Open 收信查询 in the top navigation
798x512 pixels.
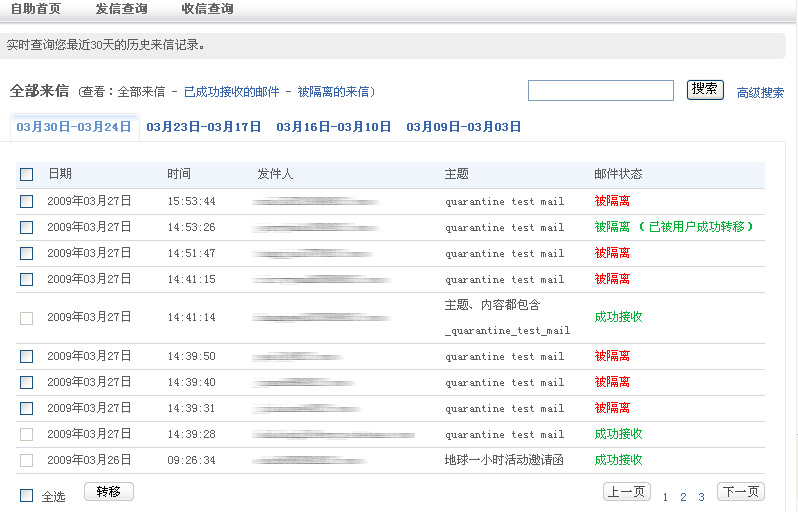207,9
